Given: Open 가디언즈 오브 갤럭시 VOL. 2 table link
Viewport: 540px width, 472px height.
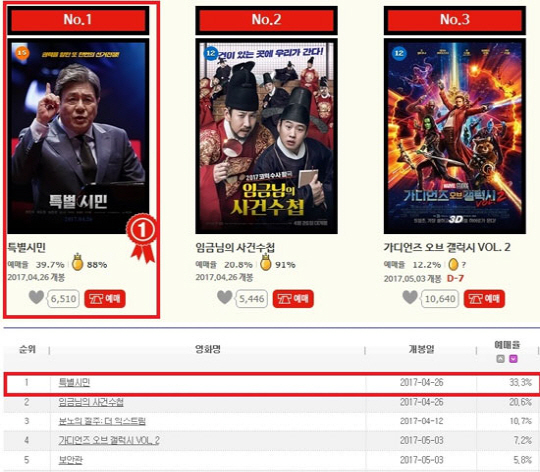Looking at the screenshot, I should pyautogui.click(x=109, y=440).
